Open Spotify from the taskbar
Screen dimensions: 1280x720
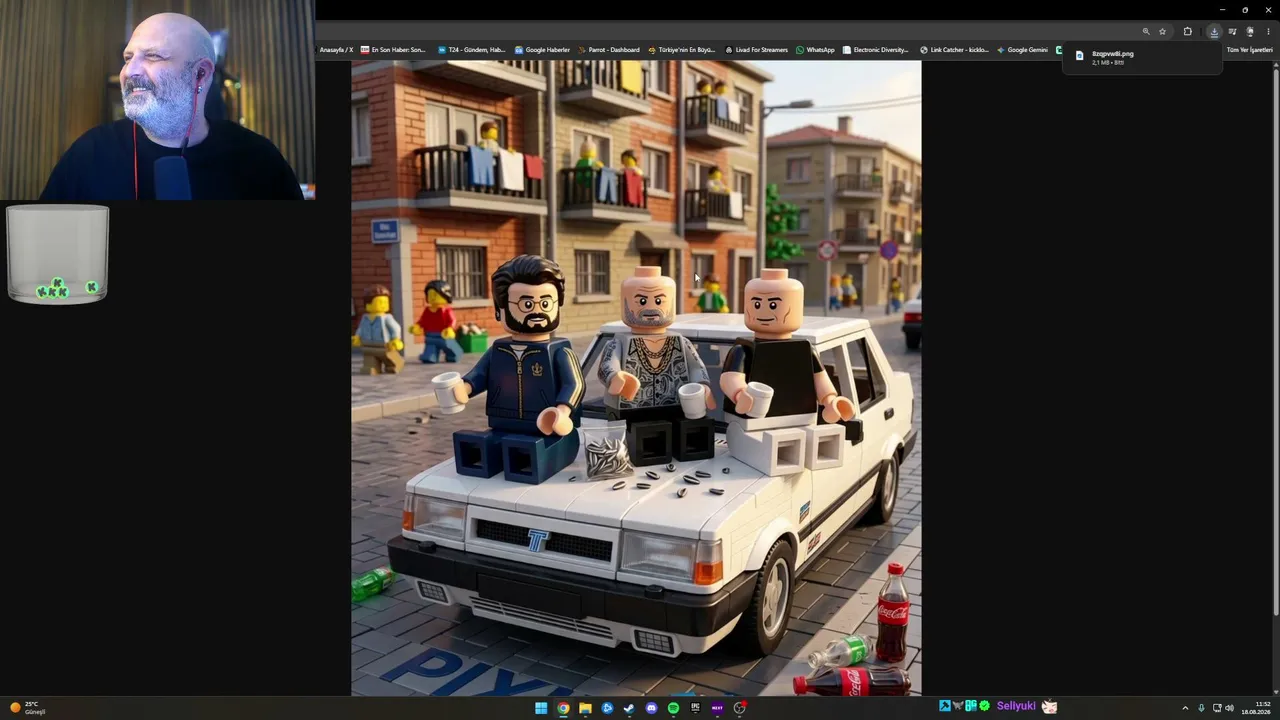tap(673, 708)
